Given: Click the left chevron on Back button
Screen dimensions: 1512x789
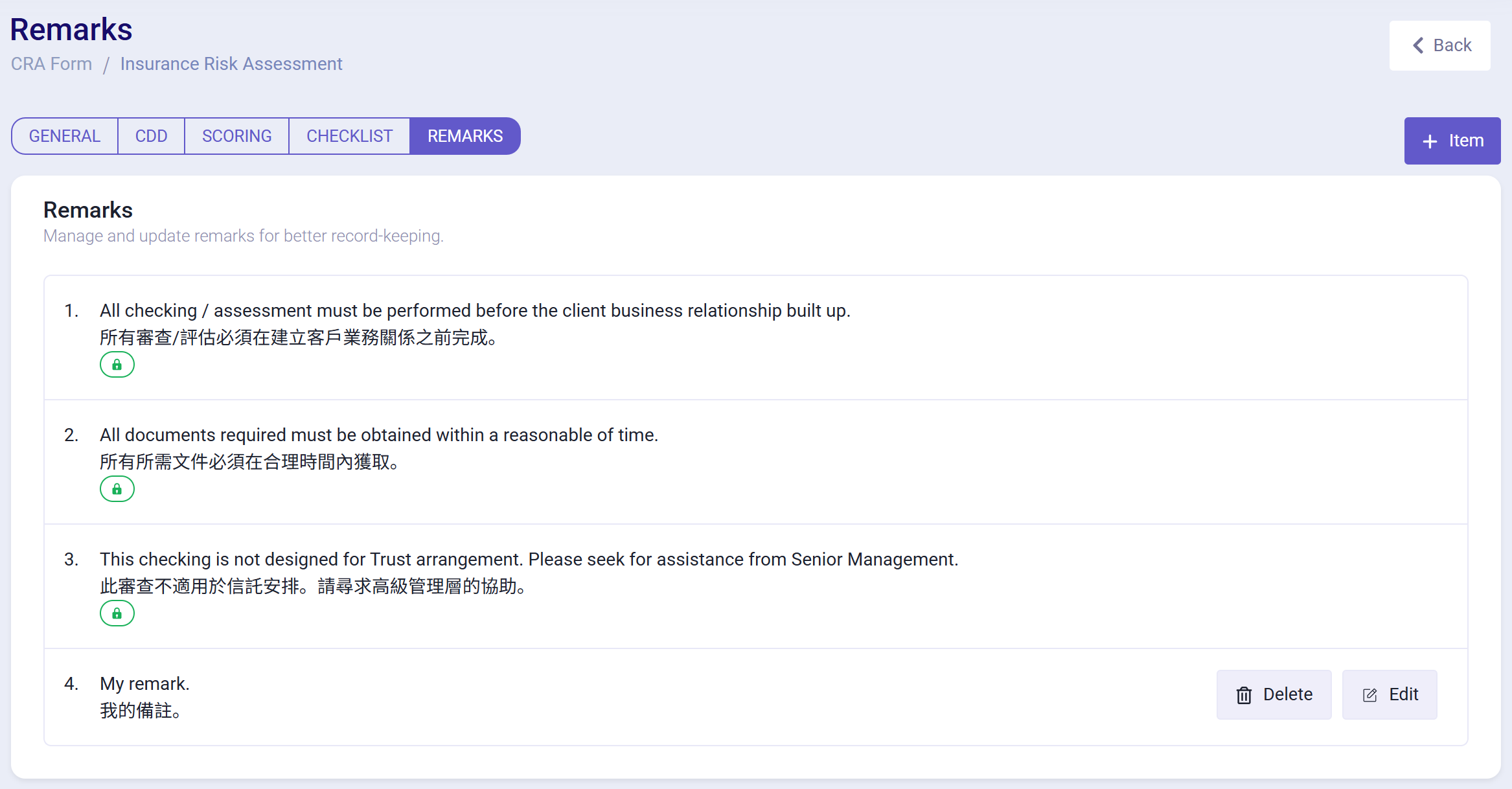Looking at the screenshot, I should [1418, 45].
